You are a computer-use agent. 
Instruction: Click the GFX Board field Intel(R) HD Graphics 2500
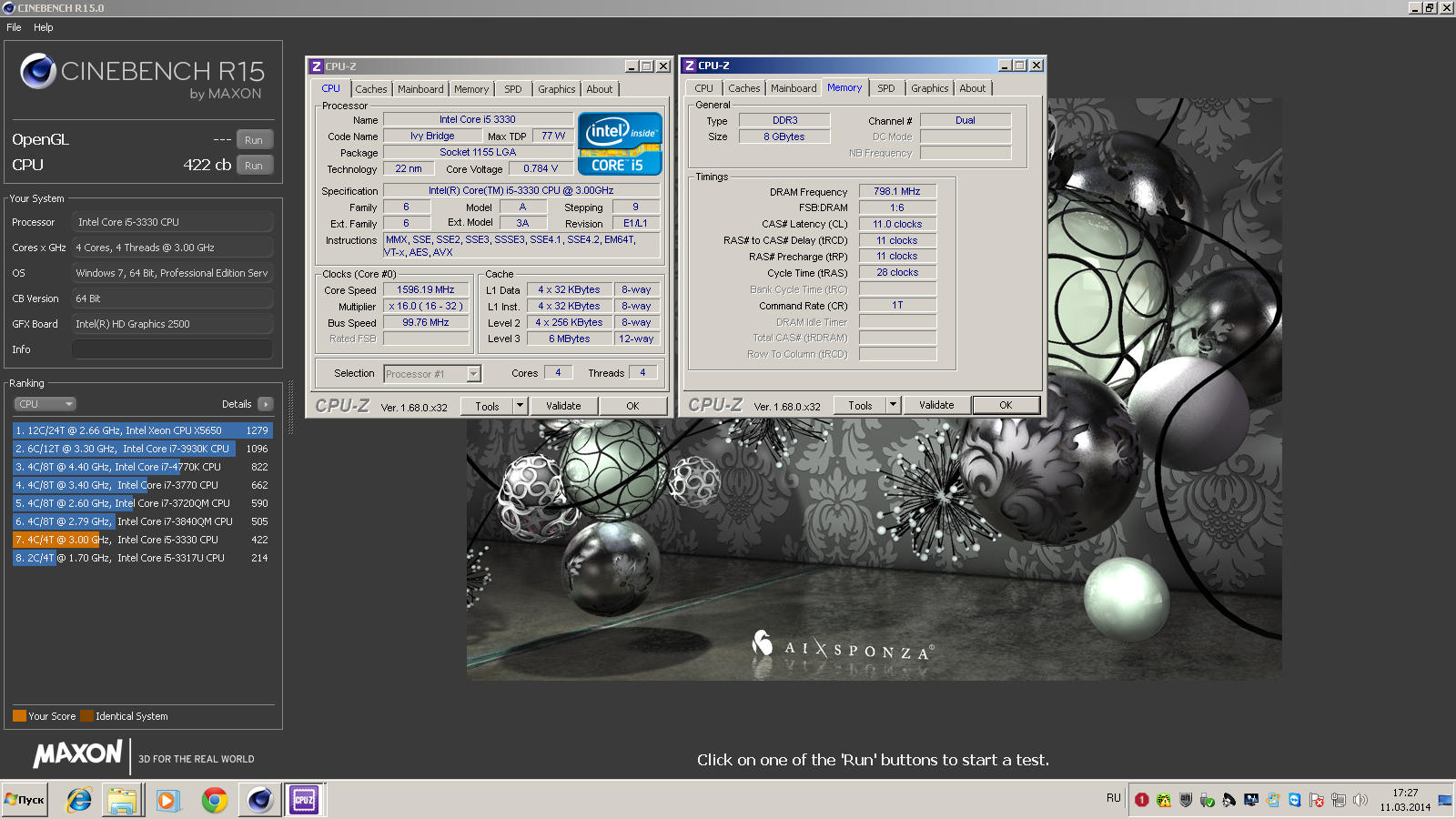pyautogui.click(x=172, y=324)
